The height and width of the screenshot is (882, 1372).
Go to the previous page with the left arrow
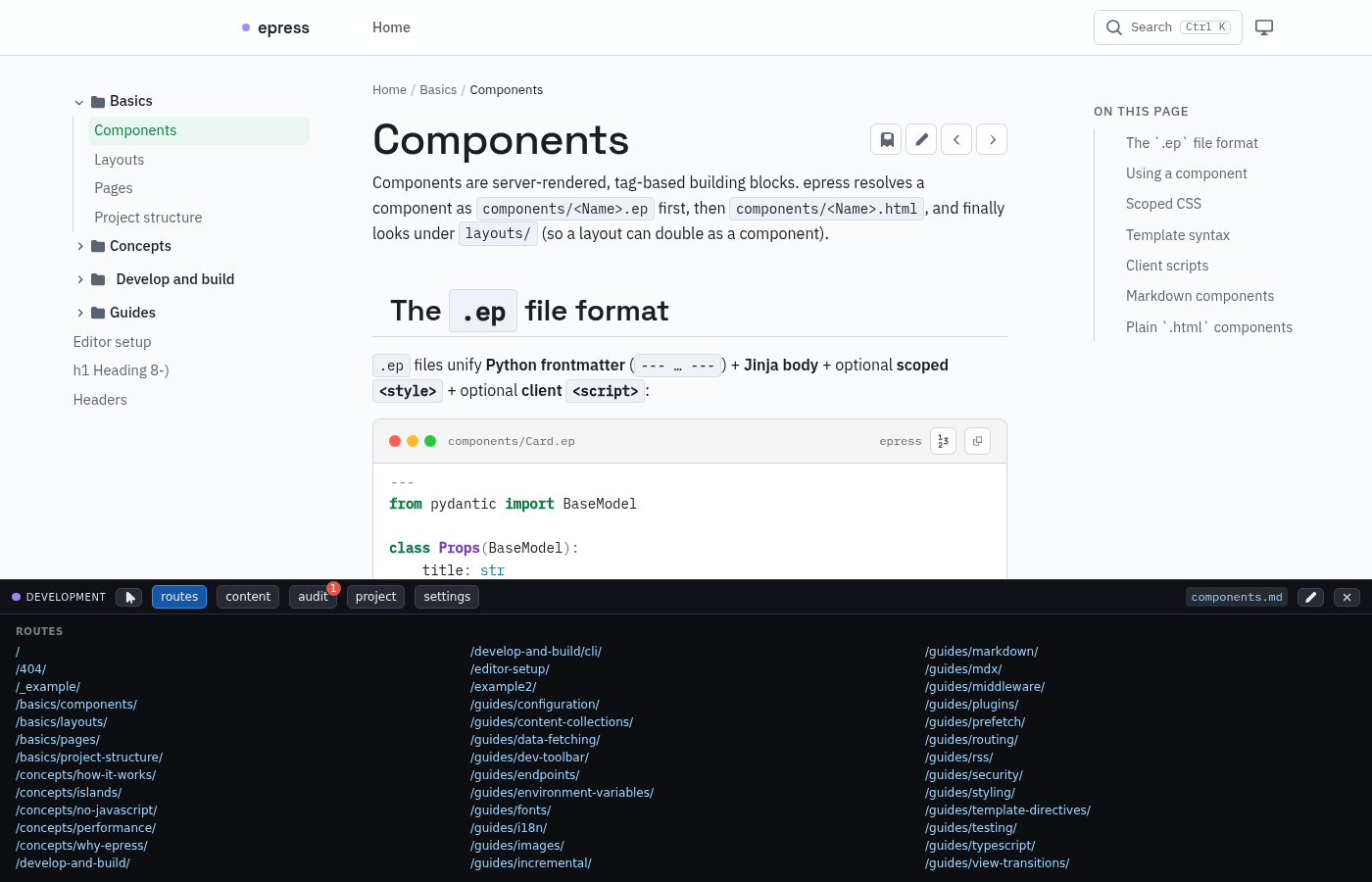956,139
